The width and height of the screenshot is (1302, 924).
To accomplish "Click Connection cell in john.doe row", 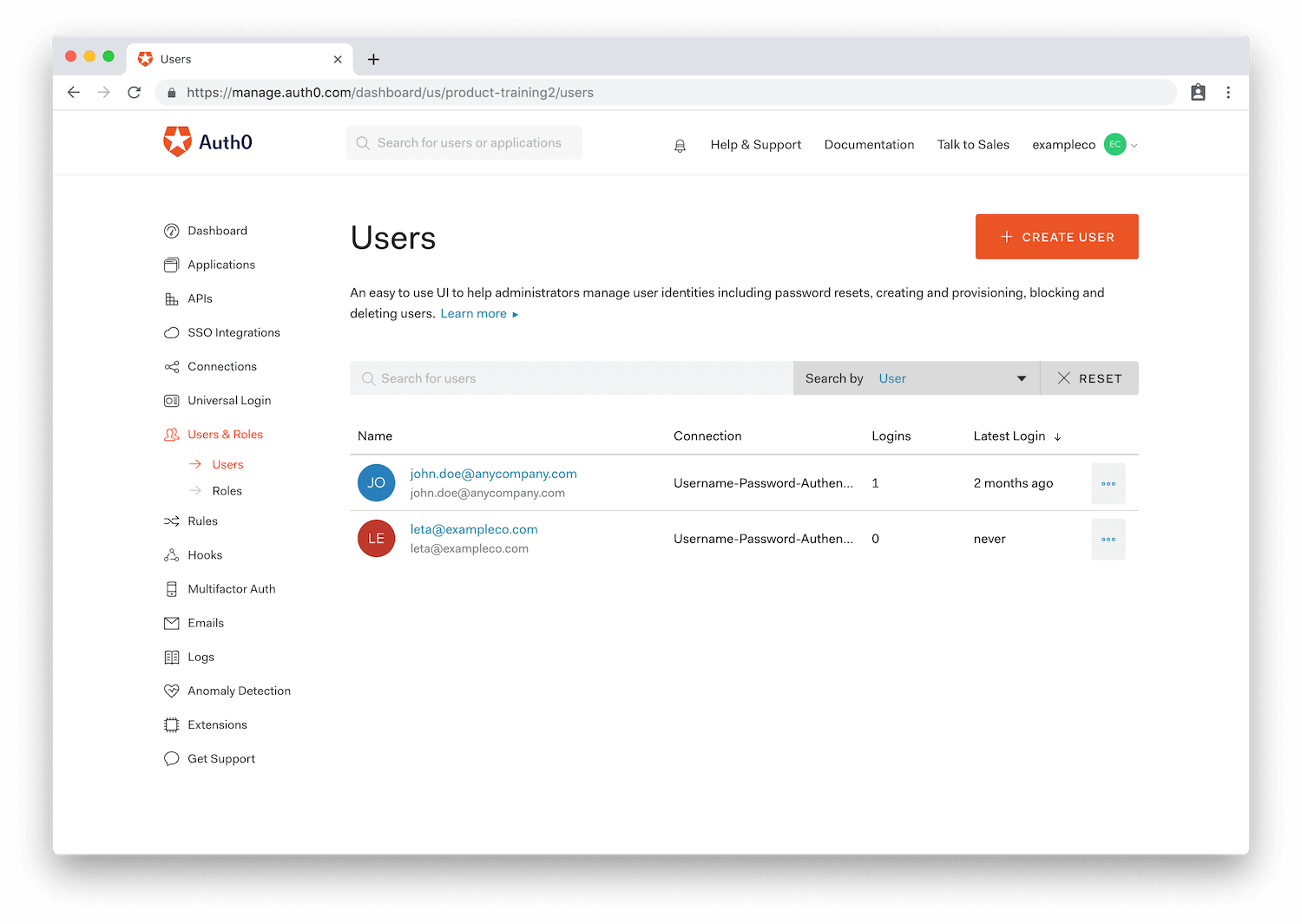I will point(763,483).
